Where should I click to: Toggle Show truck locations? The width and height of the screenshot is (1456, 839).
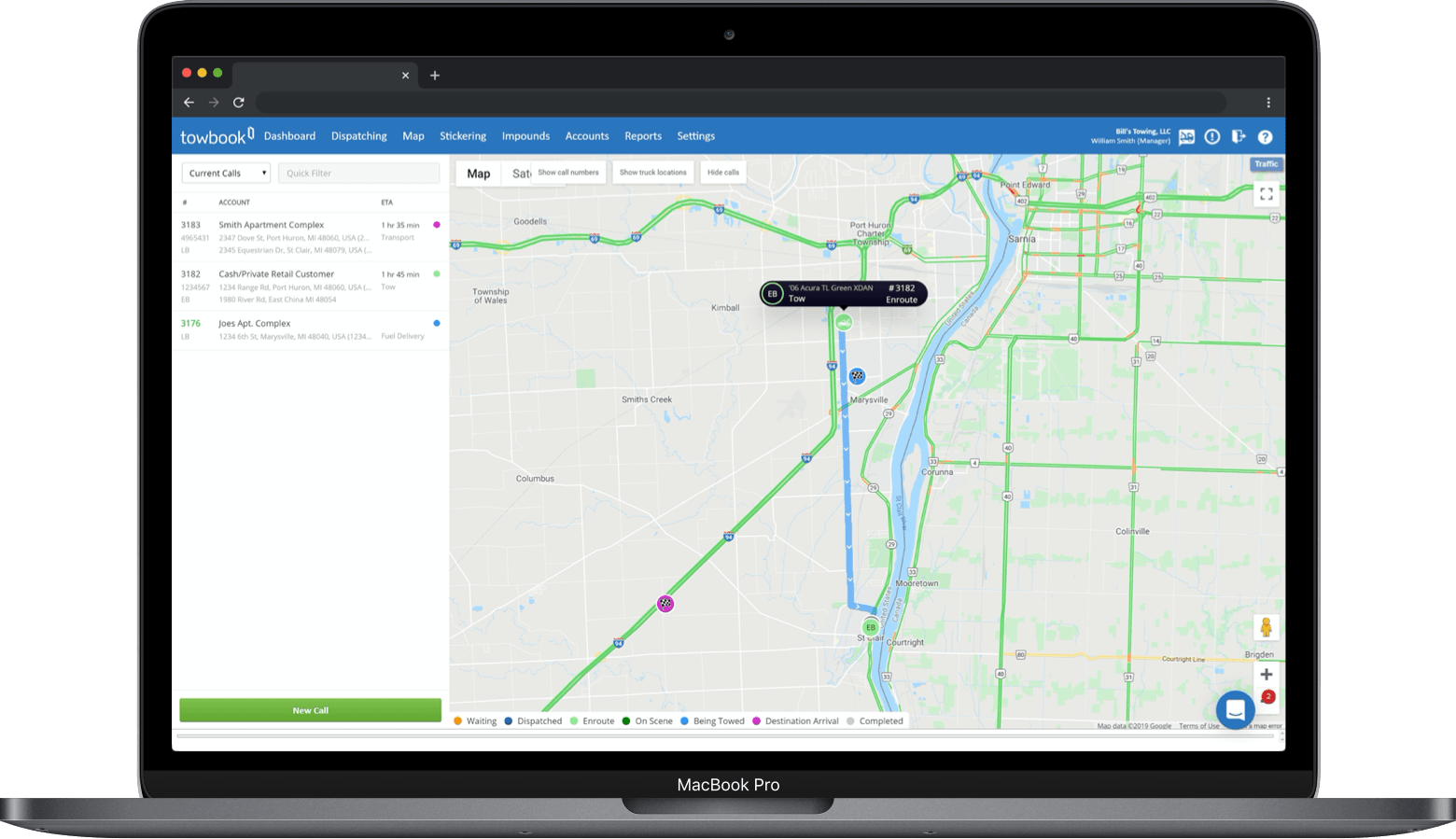[652, 173]
